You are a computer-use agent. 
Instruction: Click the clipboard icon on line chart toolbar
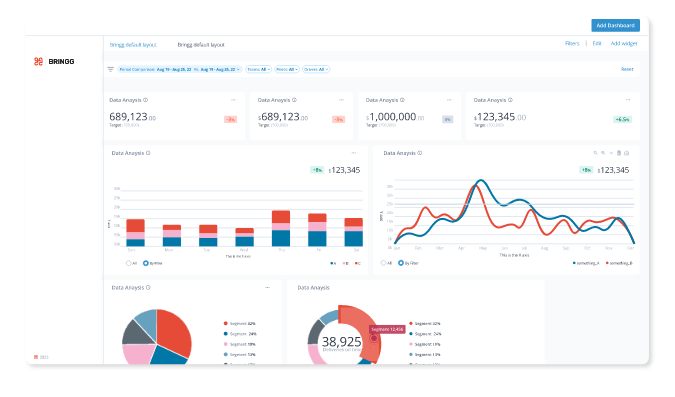point(619,153)
